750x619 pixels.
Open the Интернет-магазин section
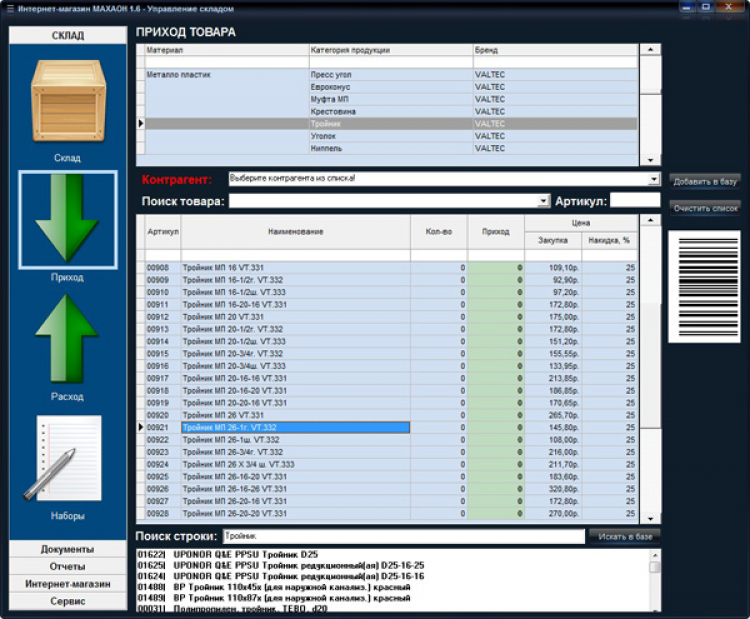(67, 584)
